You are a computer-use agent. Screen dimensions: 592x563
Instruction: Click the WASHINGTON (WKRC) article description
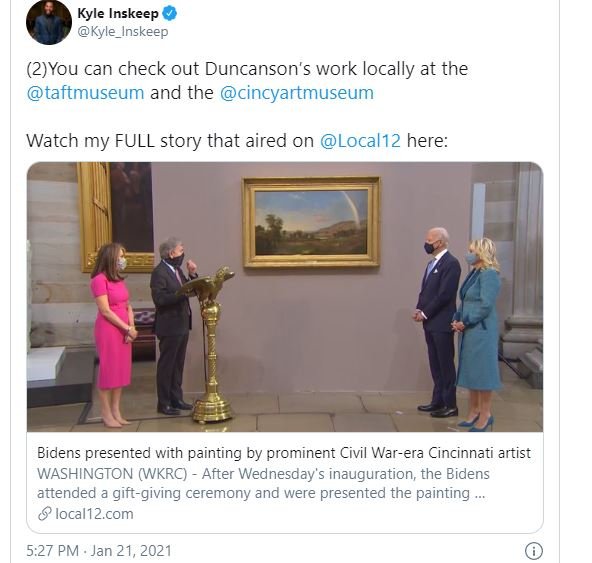pyautogui.click(x=263, y=483)
